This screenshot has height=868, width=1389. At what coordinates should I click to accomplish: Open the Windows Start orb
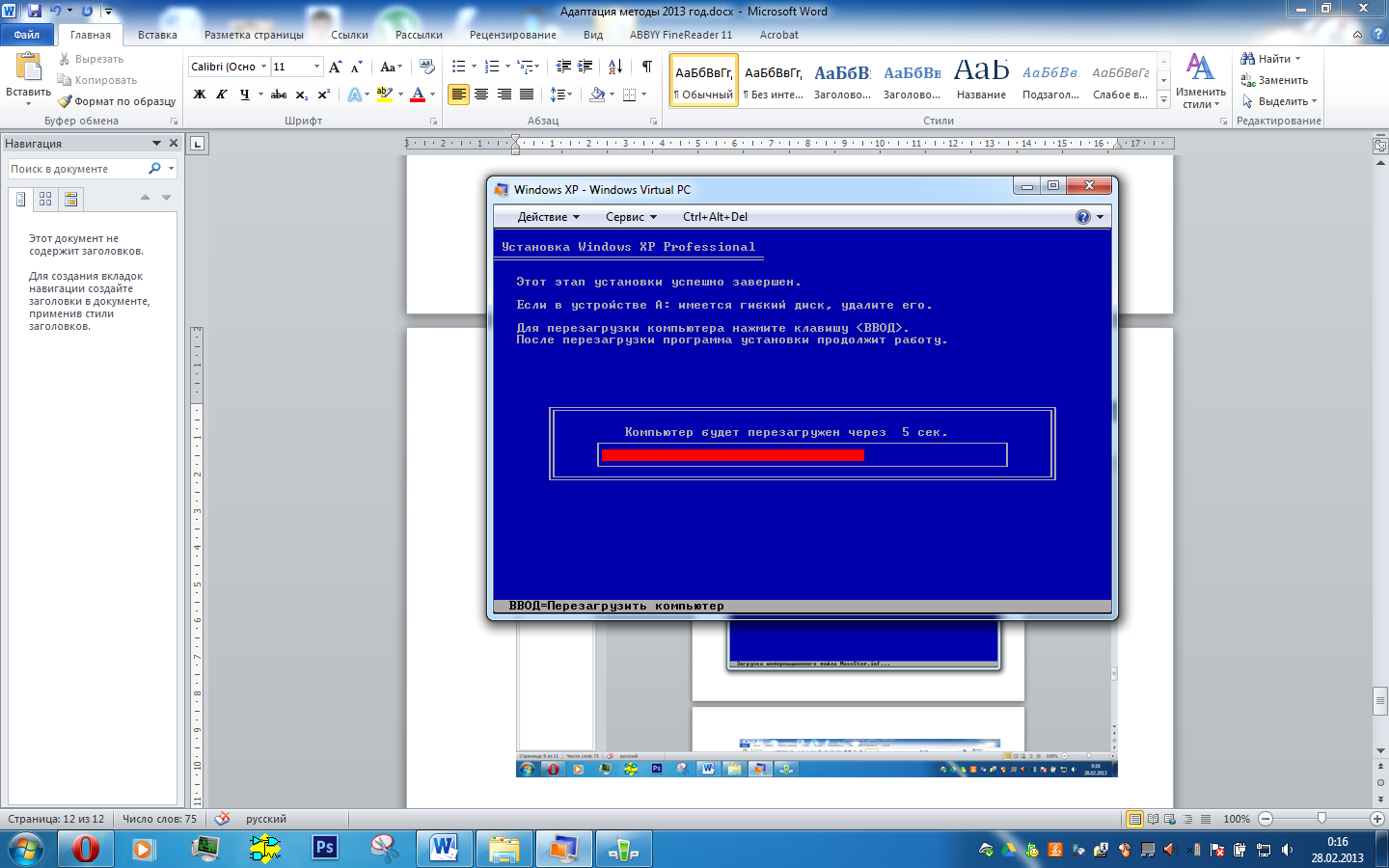(26, 850)
